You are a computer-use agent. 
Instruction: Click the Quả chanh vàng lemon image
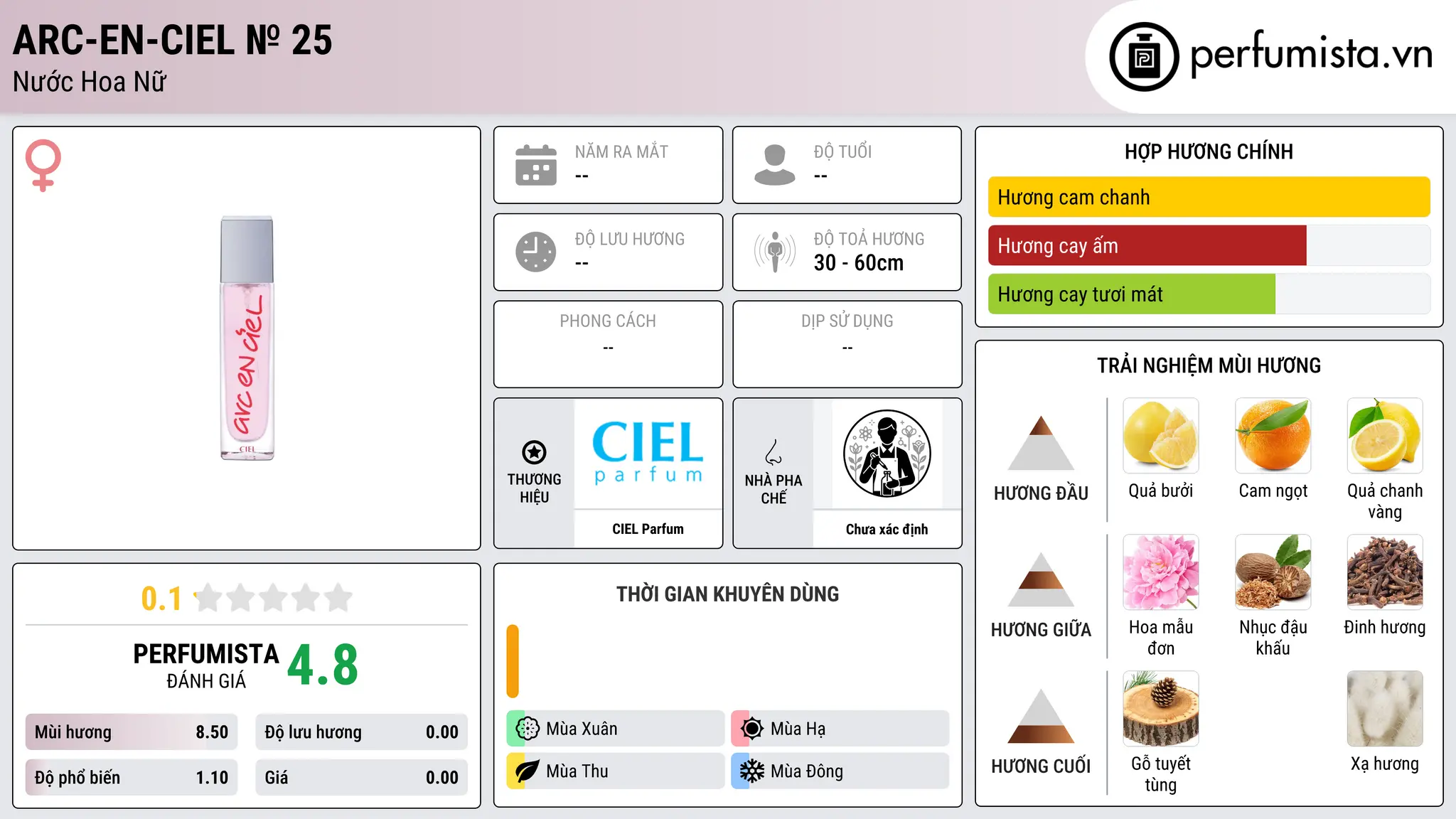click(x=1385, y=436)
